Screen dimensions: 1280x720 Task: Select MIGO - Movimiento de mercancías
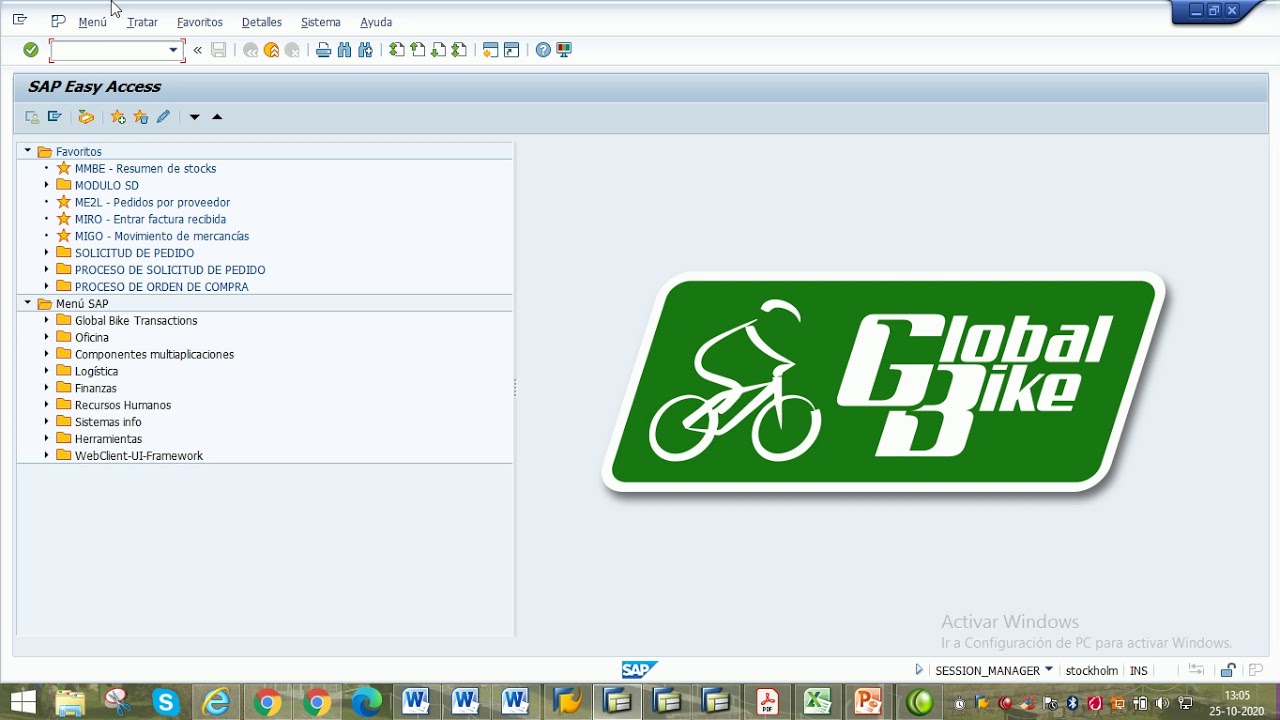(x=162, y=236)
